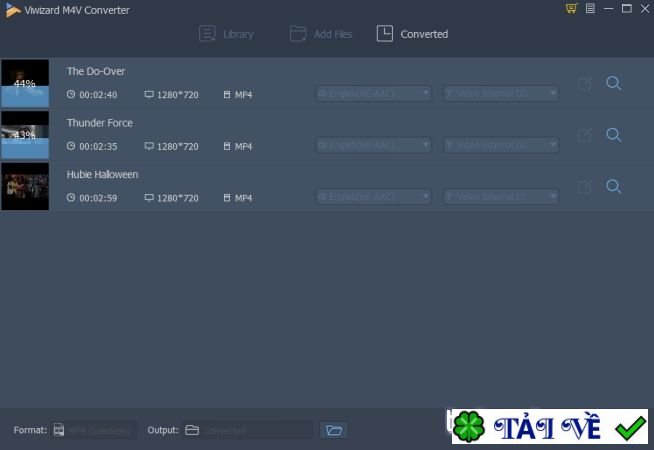Open output folder with blue folder button

[334, 430]
